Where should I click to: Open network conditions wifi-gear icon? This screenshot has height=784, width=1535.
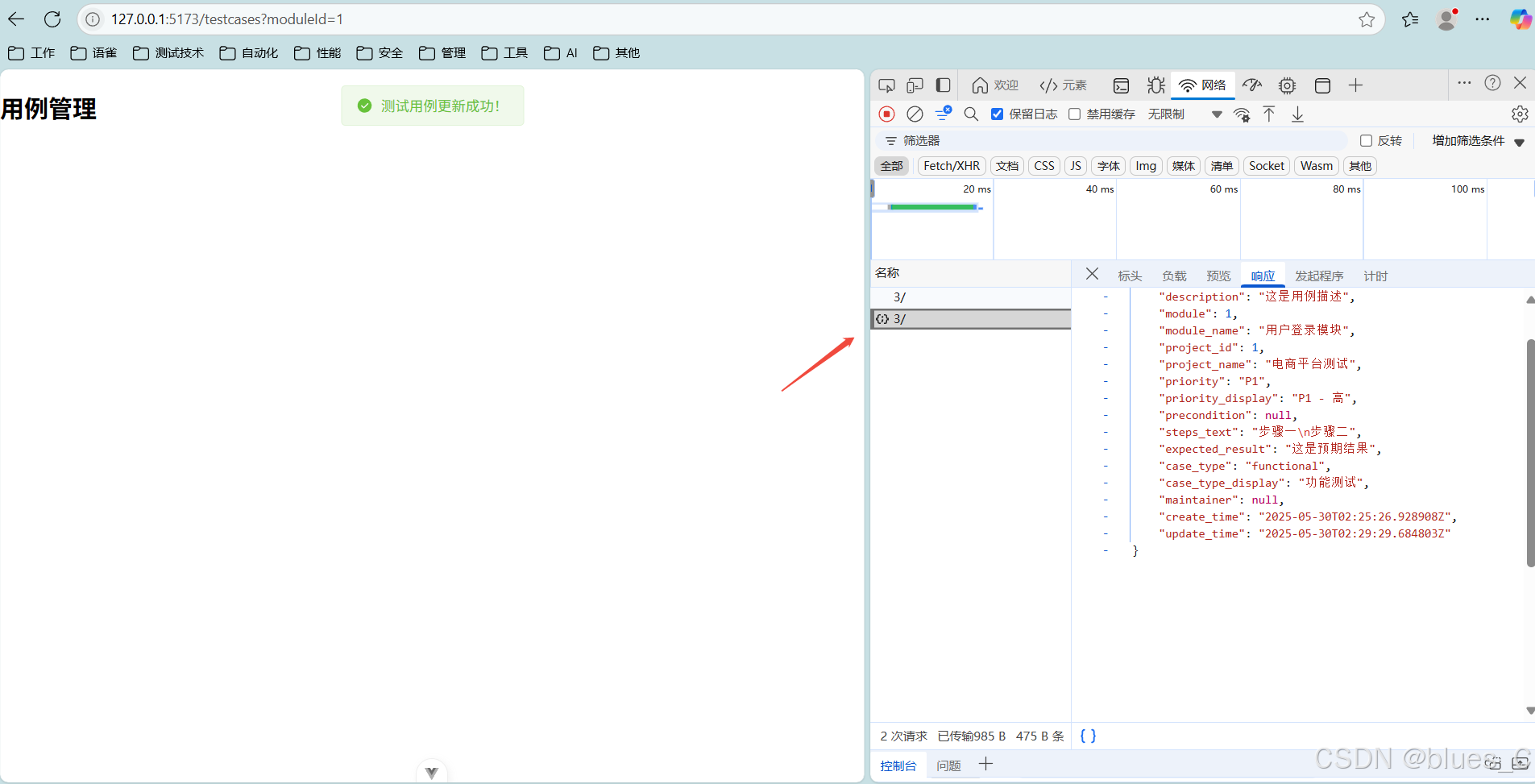coord(1243,114)
